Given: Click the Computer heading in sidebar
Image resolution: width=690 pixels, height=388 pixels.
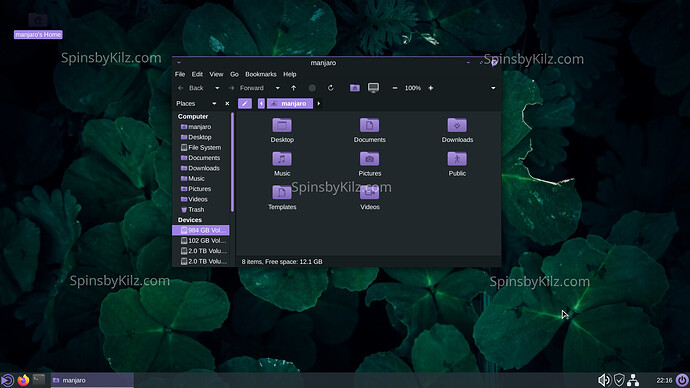Looking at the screenshot, I should tap(193, 117).
